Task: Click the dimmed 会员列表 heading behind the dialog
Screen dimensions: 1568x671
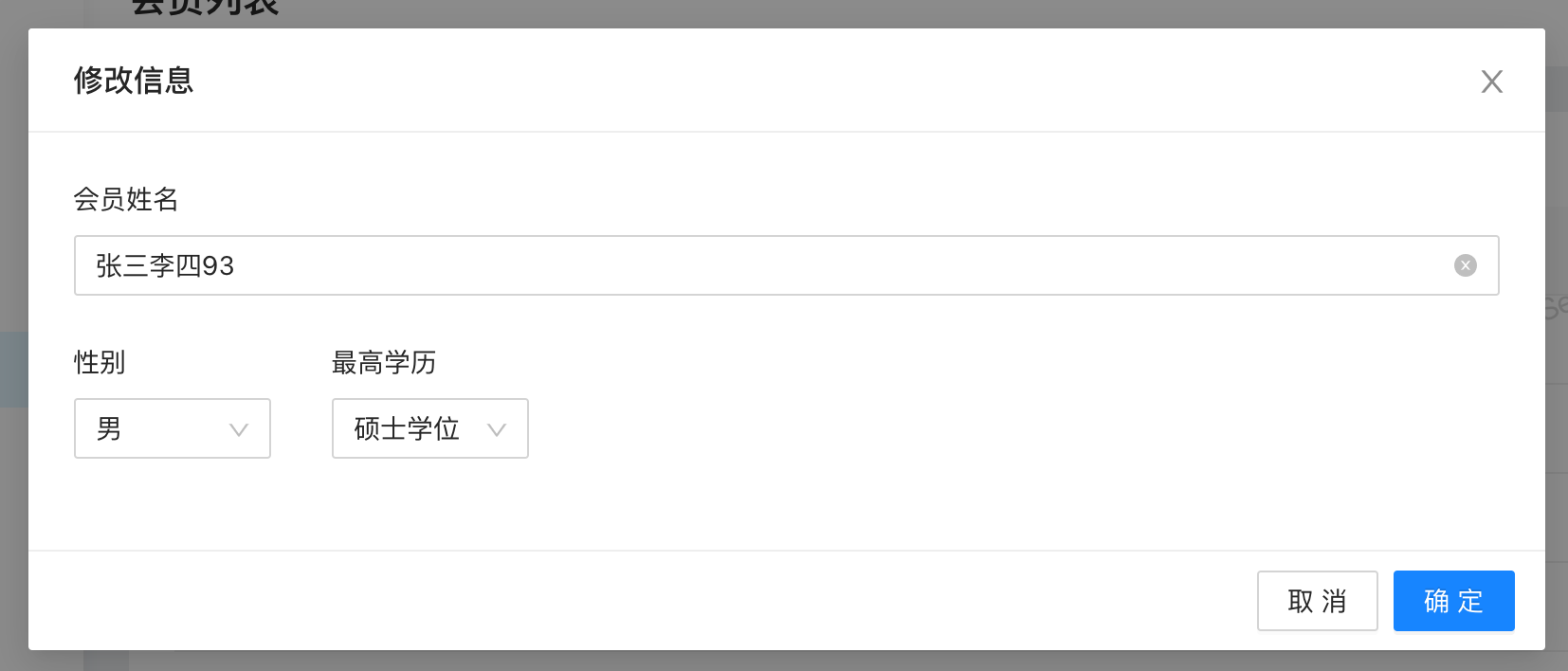Action: point(205,9)
